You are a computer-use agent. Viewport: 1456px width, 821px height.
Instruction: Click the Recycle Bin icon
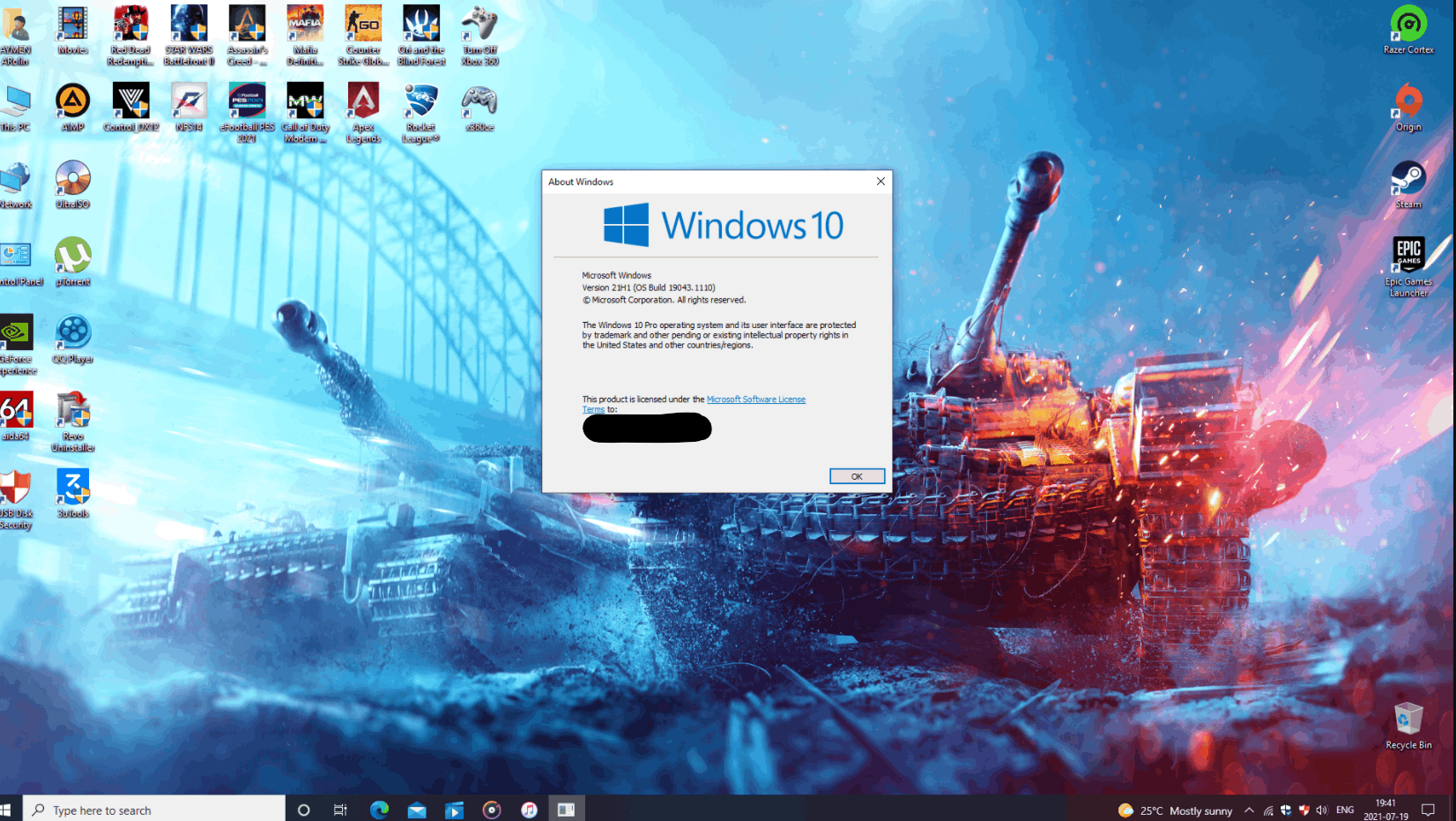click(1408, 726)
